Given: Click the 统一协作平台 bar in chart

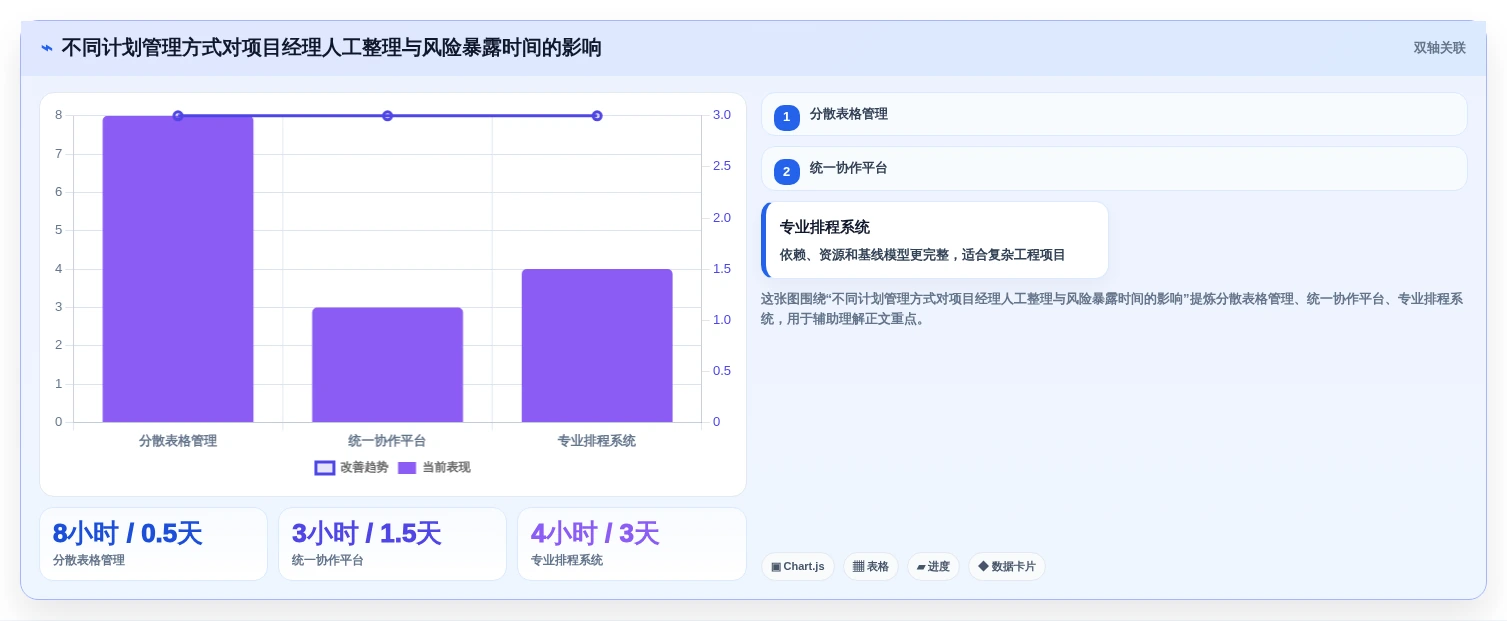Looking at the screenshot, I should click(x=387, y=365).
